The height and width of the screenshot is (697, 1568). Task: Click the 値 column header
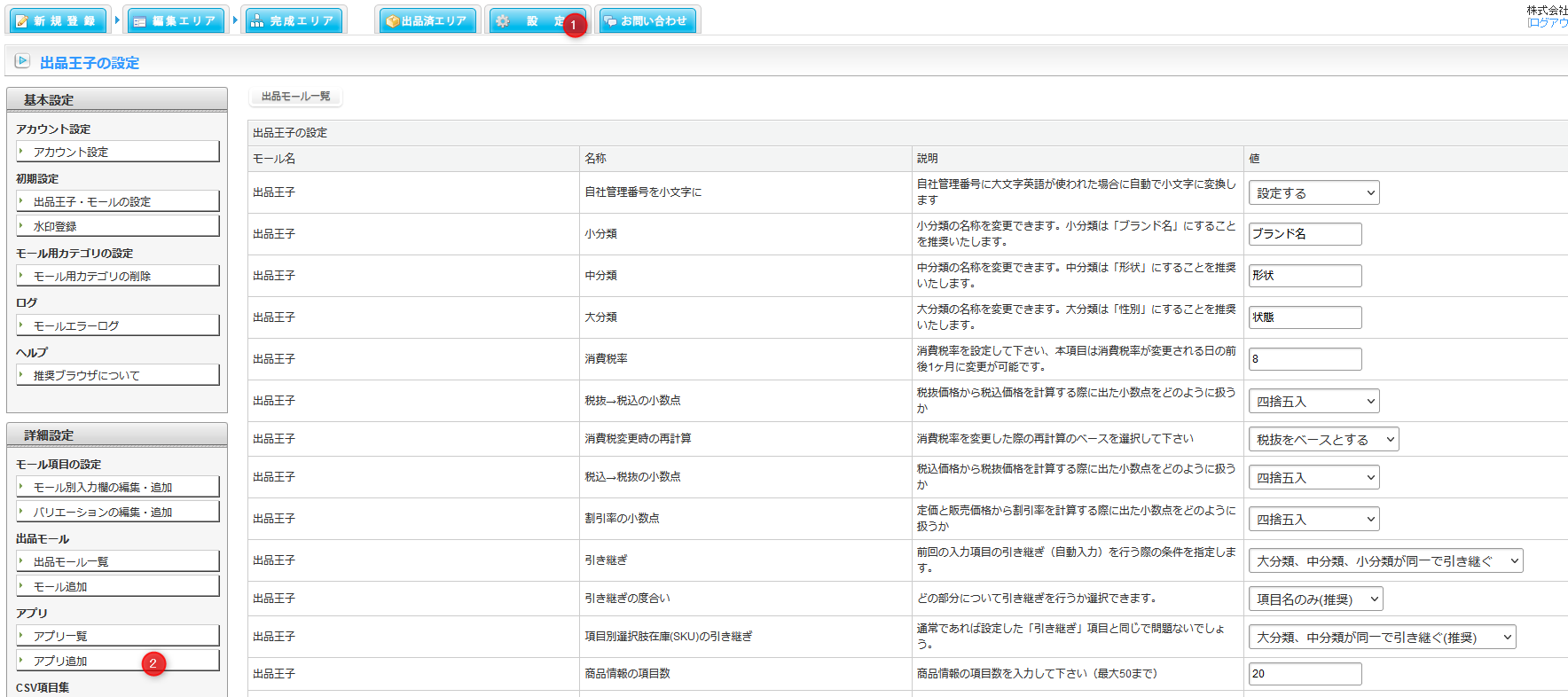1406,159
